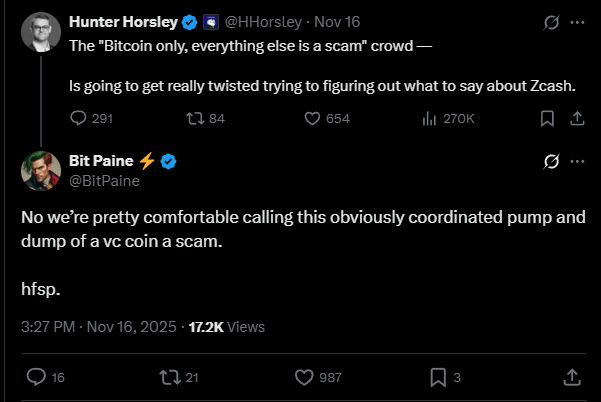601x402 pixels.
Task: Bookmark Bit Paine's tweet
Action: coord(437,377)
